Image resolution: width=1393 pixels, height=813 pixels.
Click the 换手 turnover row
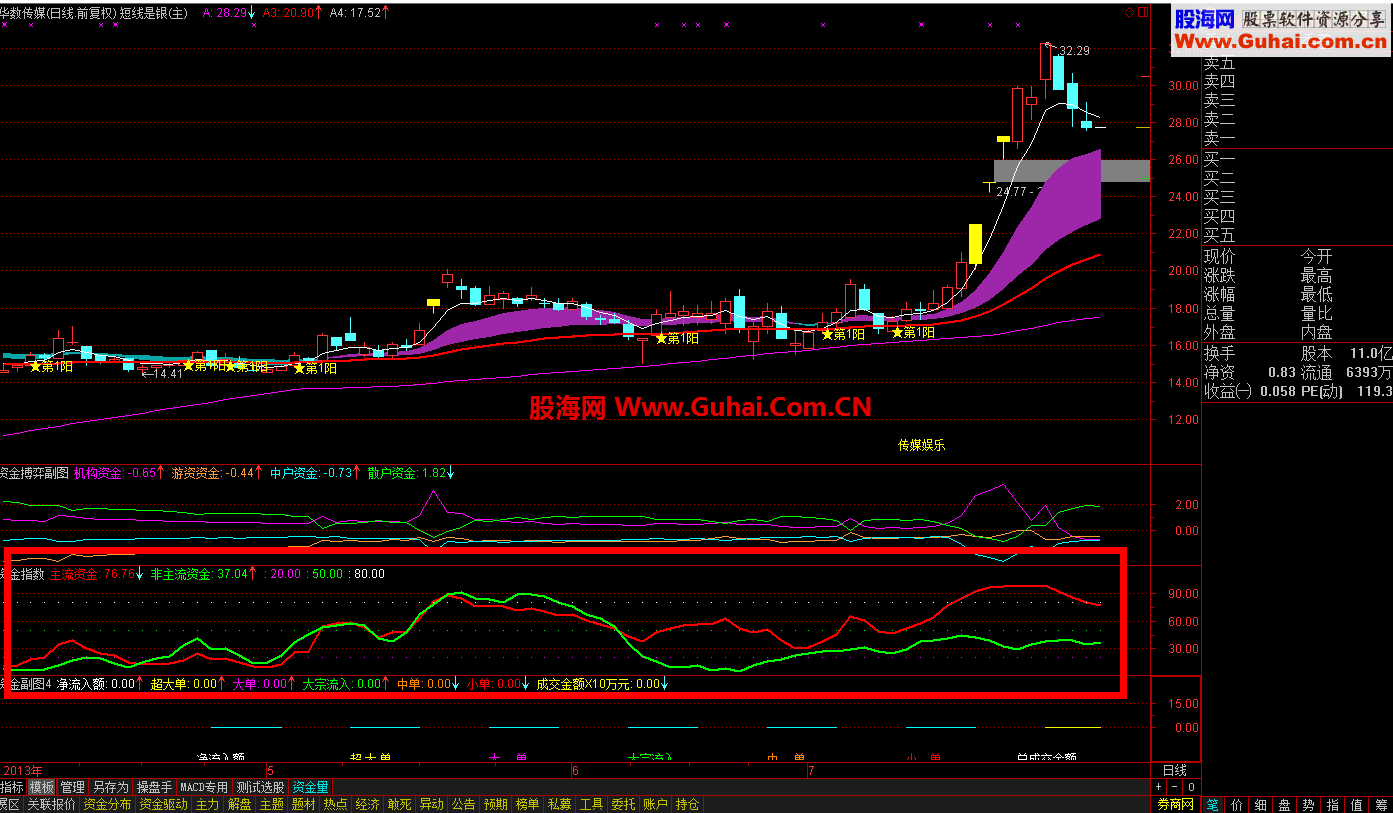pyautogui.click(x=1219, y=353)
